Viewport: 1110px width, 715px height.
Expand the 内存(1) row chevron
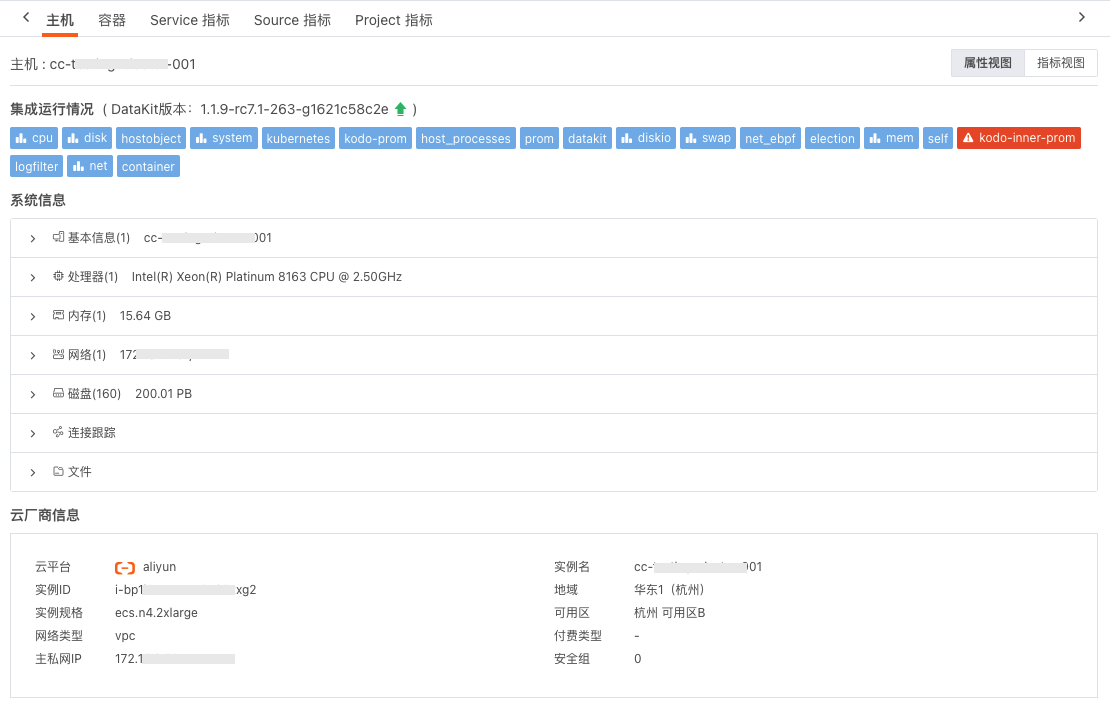tap(33, 316)
